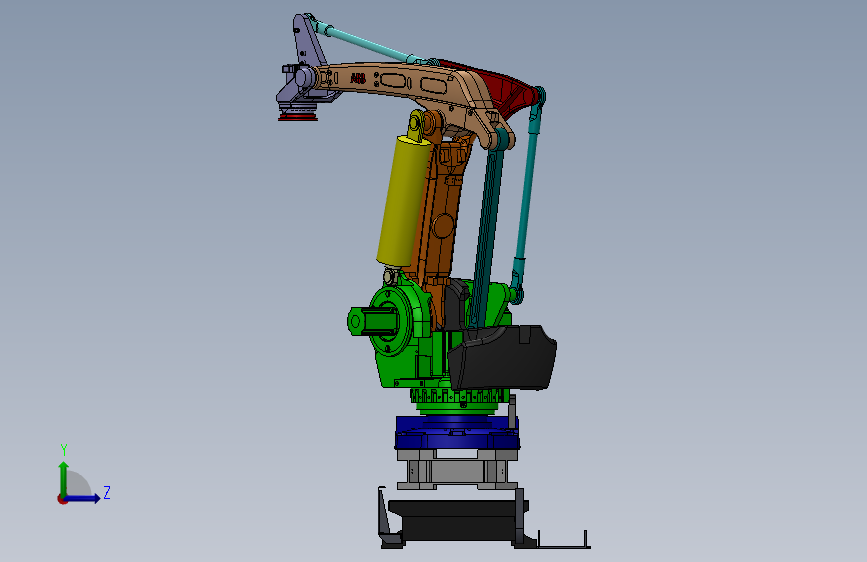Click the red origin point of the triad

(x=62, y=499)
